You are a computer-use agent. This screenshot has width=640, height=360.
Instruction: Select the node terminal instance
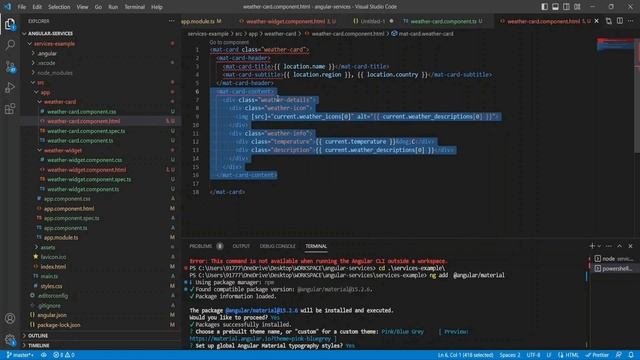[x=614, y=258]
